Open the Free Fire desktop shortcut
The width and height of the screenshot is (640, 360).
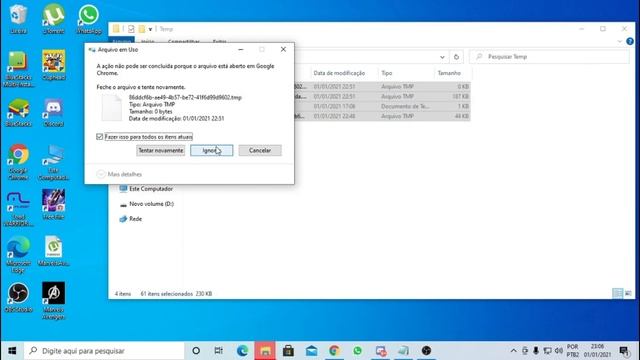click(53, 204)
